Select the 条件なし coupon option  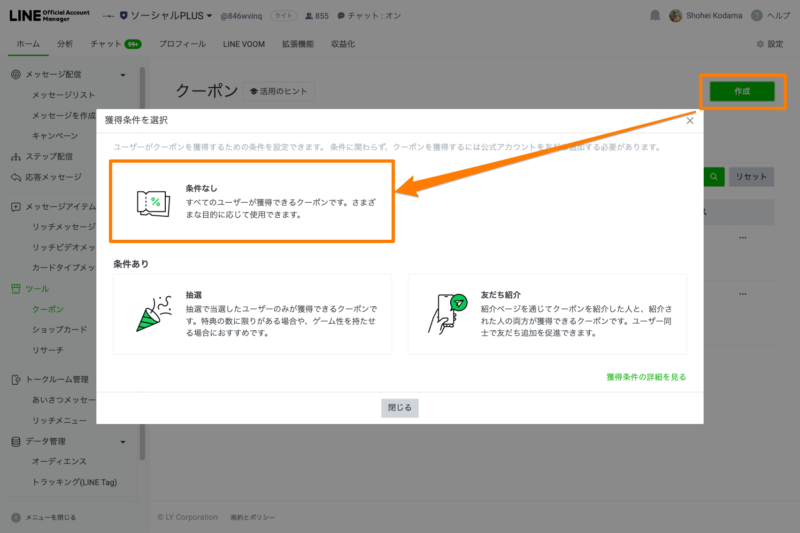click(x=252, y=201)
